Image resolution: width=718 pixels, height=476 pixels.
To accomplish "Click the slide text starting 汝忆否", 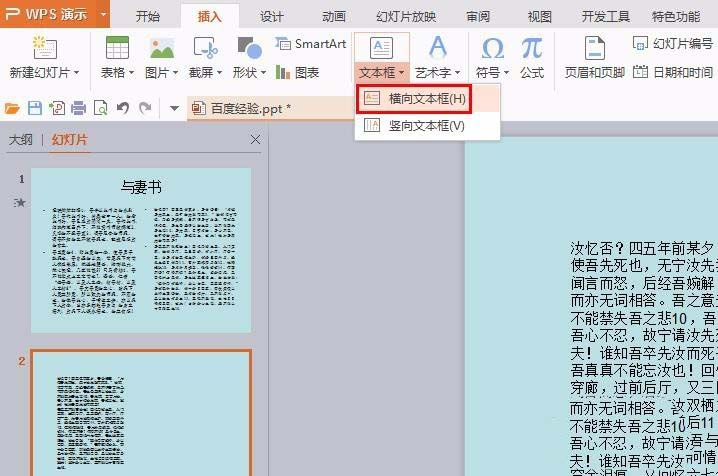I will 642,249.
